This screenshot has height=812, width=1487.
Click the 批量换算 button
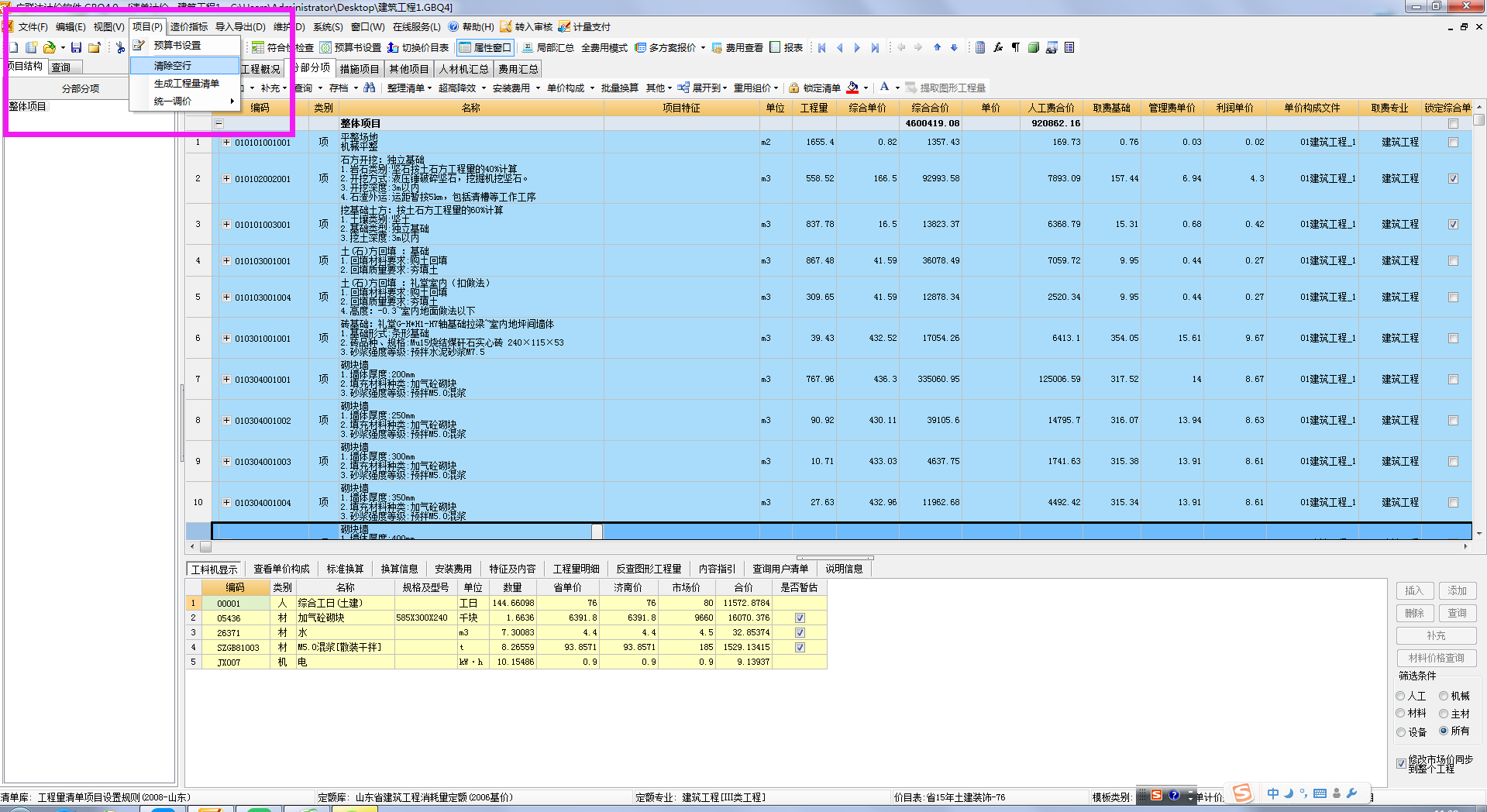(619, 88)
